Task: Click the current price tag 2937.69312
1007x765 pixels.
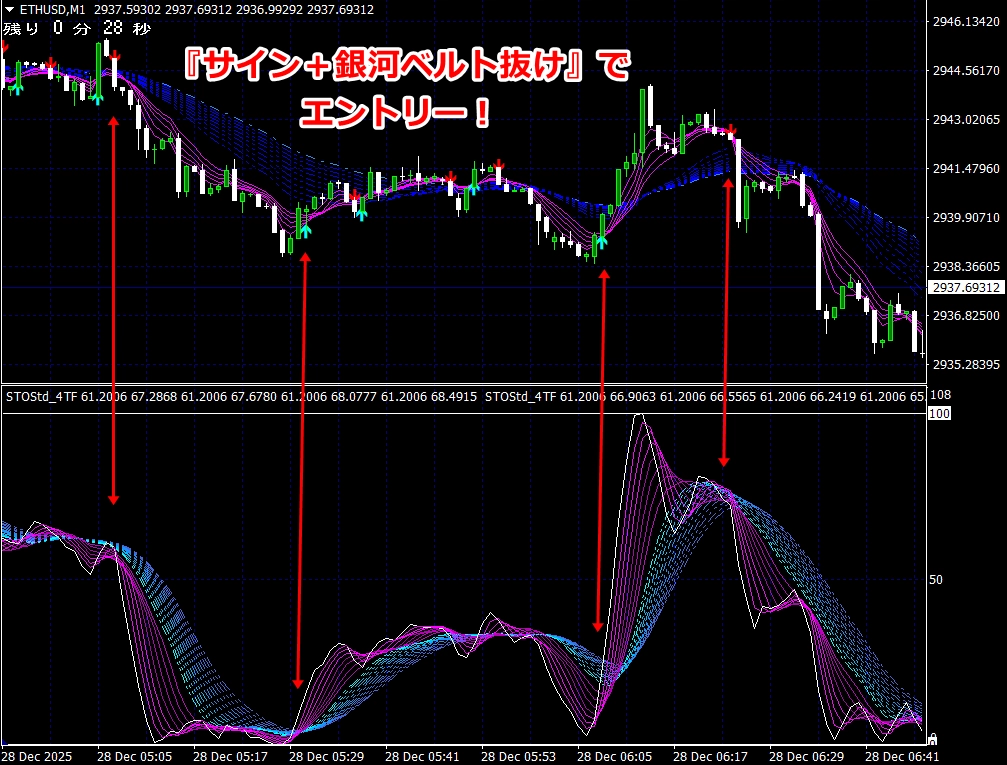Action: [x=966, y=288]
